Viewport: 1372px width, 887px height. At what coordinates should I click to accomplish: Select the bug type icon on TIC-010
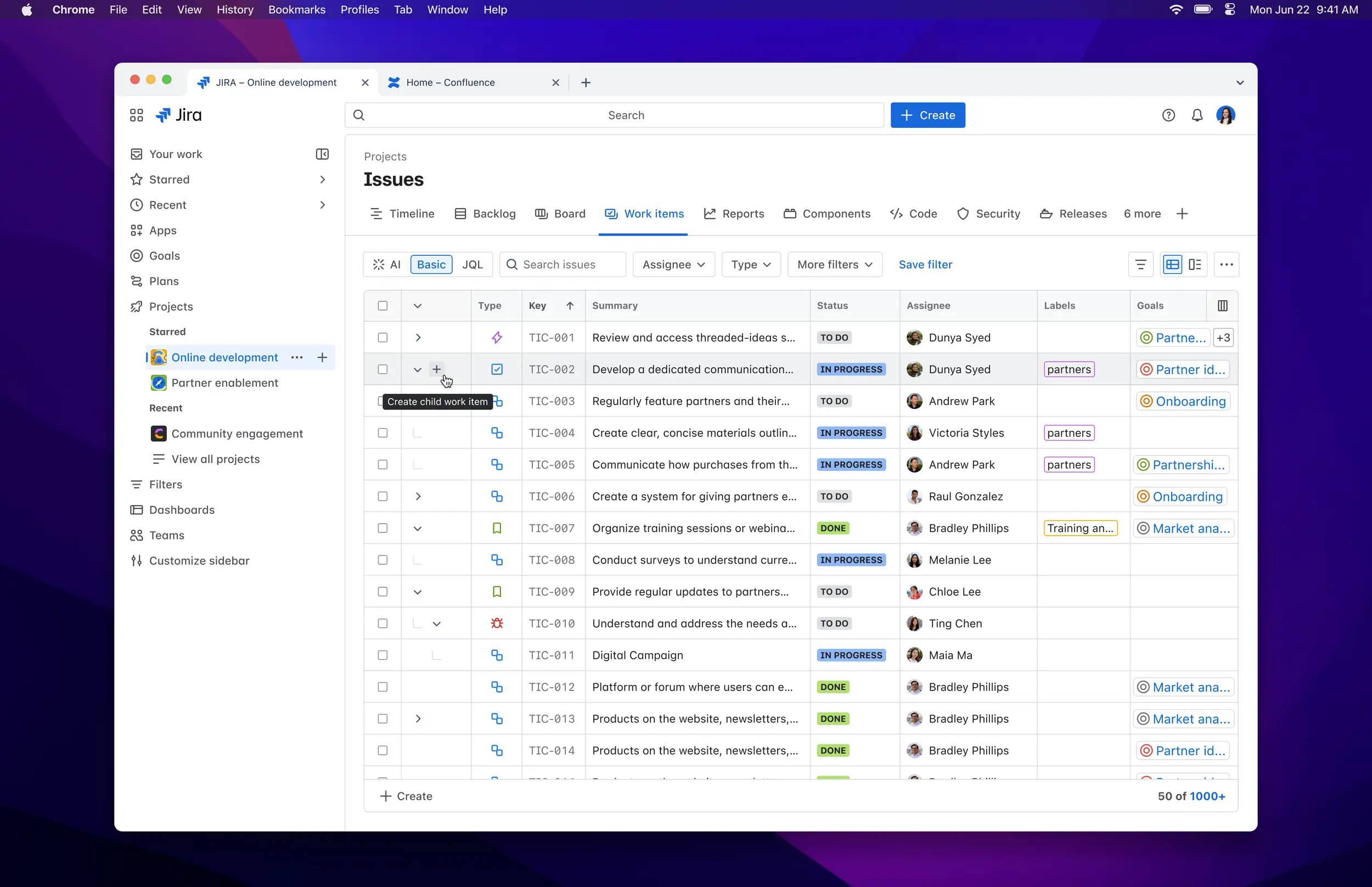click(496, 622)
